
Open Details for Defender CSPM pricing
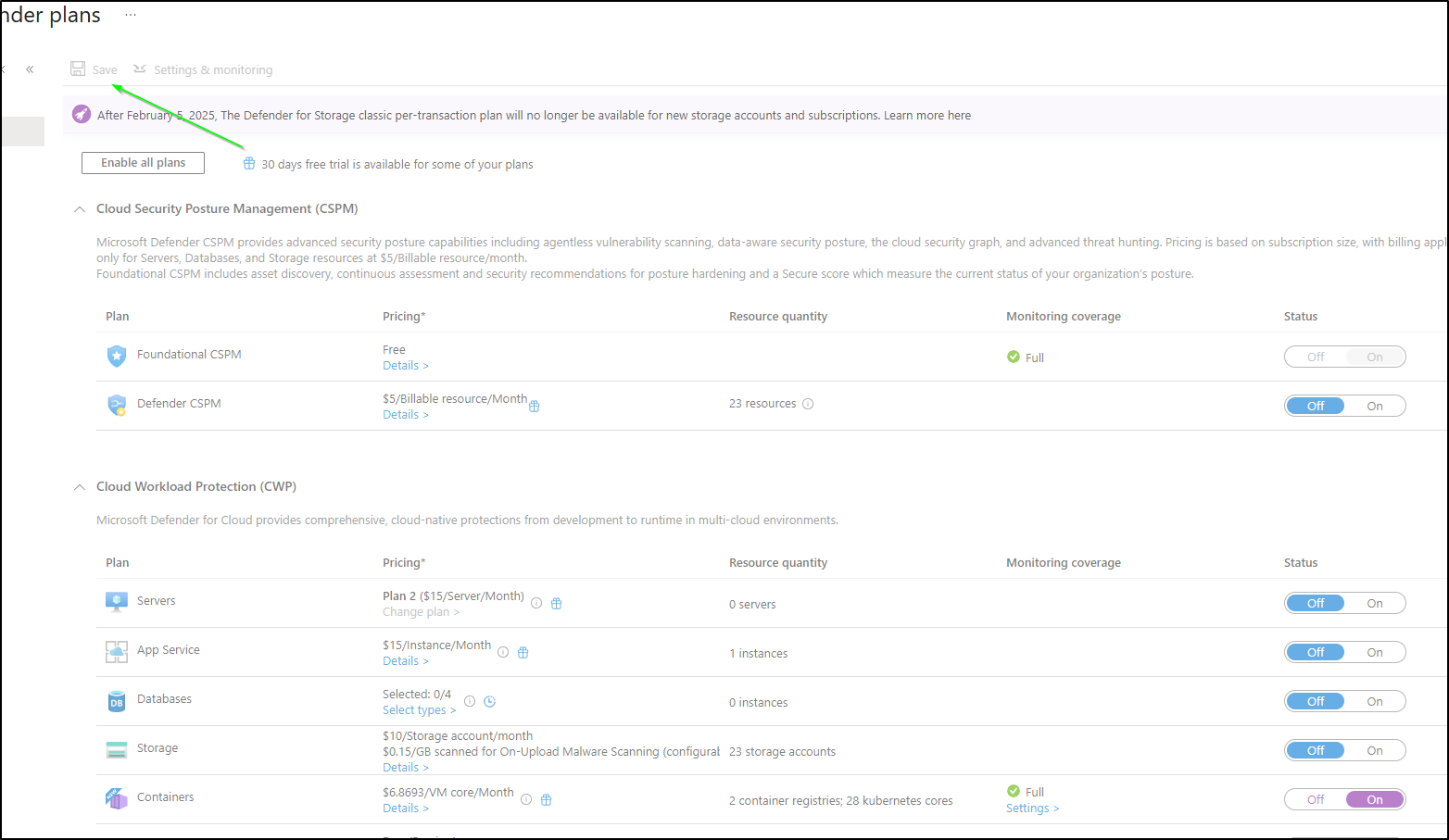pos(405,415)
